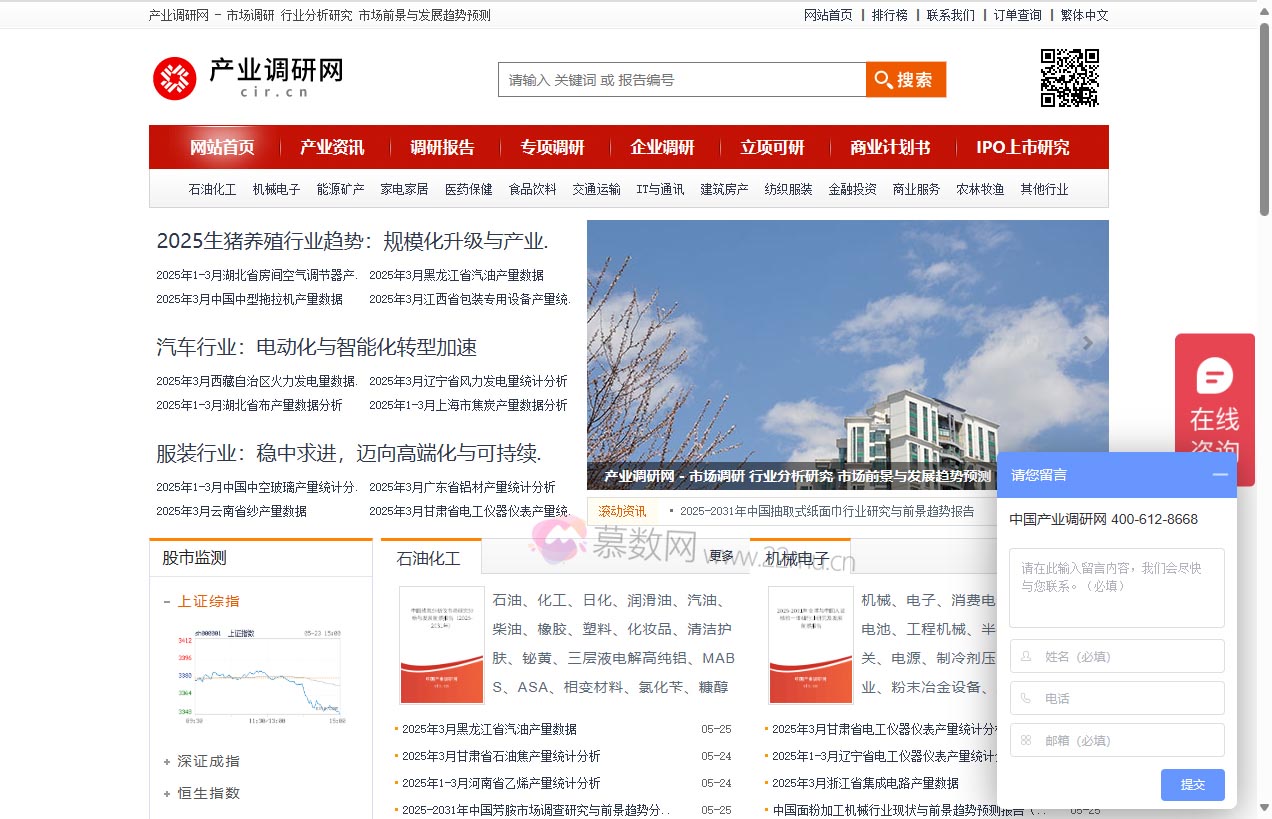Click the email icon in 邮箱 field

pos(1026,740)
